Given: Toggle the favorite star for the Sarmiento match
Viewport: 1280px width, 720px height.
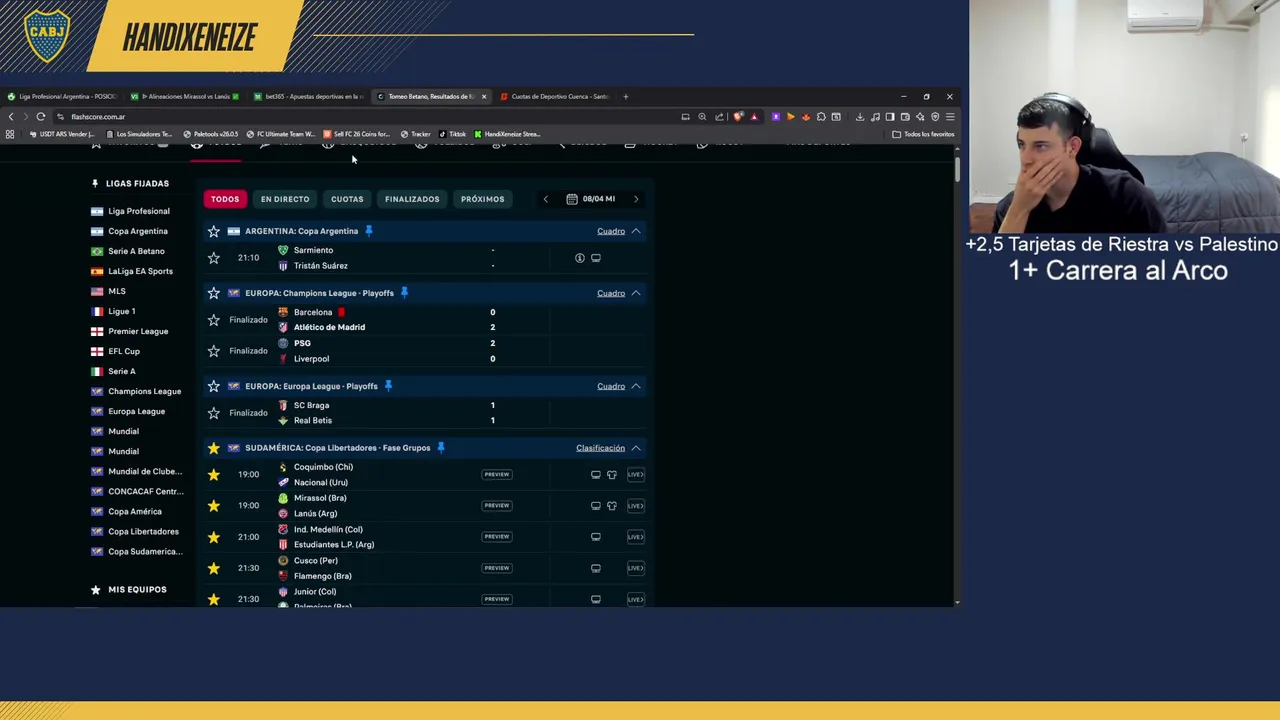Looking at the screenshot, I should pyautogui.click(x=213, y=258).
